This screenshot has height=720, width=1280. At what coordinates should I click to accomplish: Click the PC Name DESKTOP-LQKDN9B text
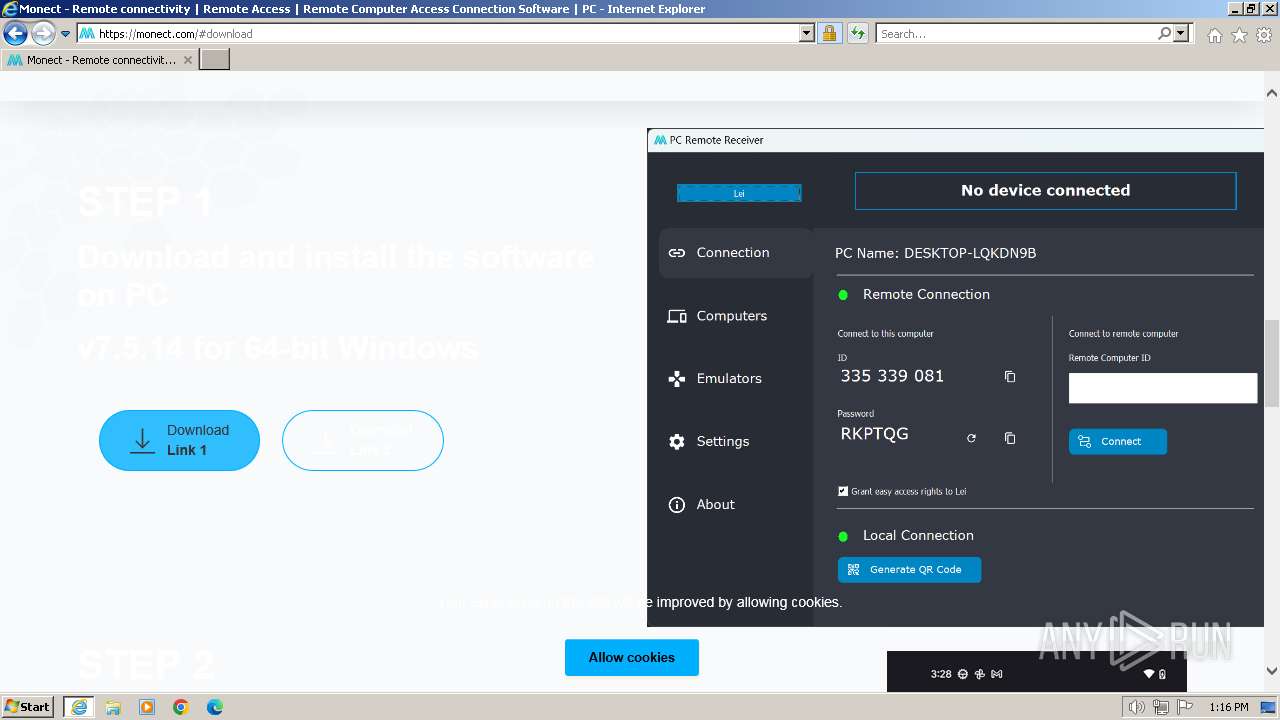point(935,253)
